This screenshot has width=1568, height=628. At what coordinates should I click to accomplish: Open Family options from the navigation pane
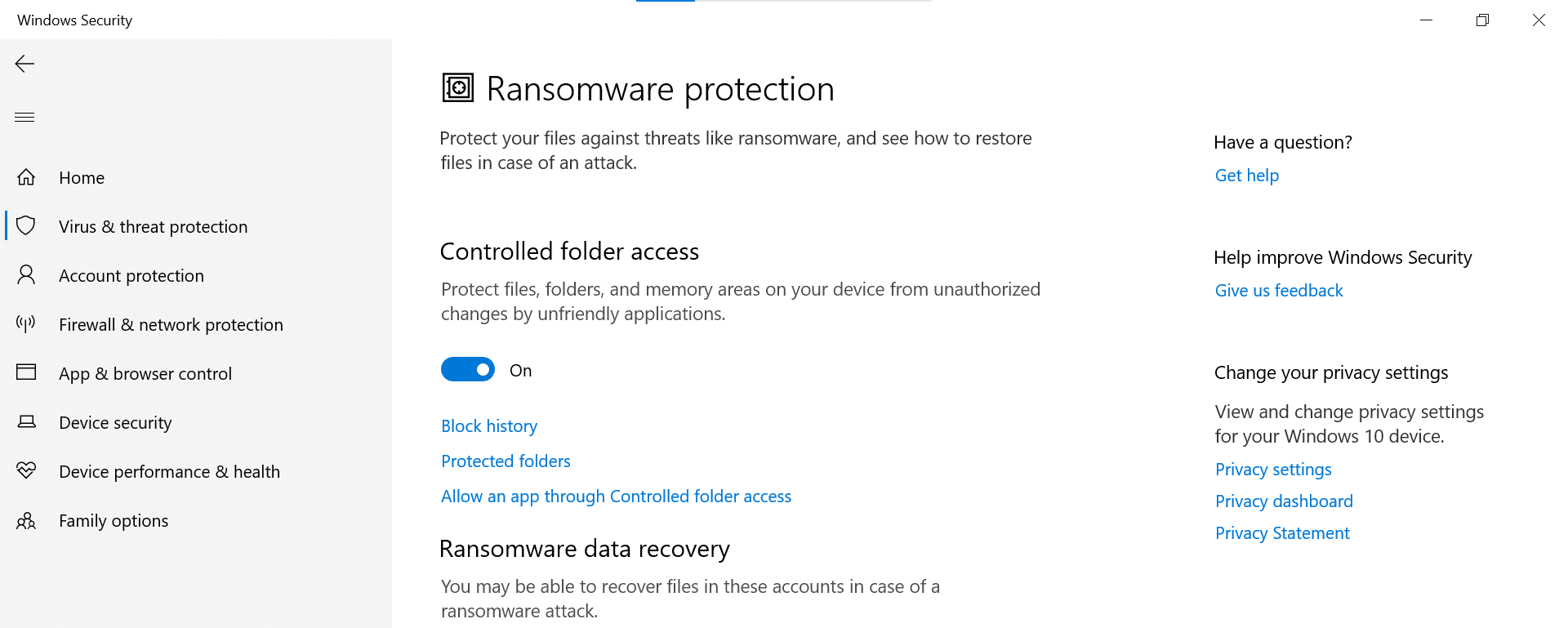click(x=114, y=520)
